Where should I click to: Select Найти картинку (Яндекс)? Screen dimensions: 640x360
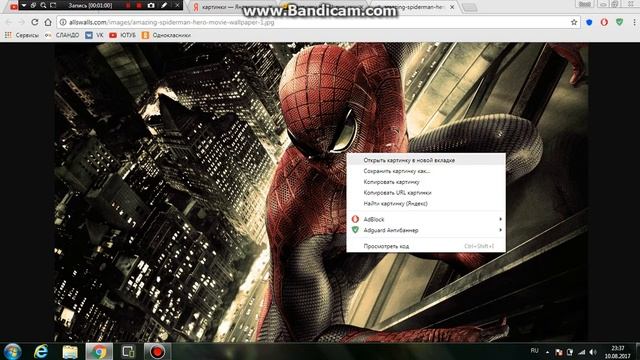pyautogui.click(x=426, y=203)
